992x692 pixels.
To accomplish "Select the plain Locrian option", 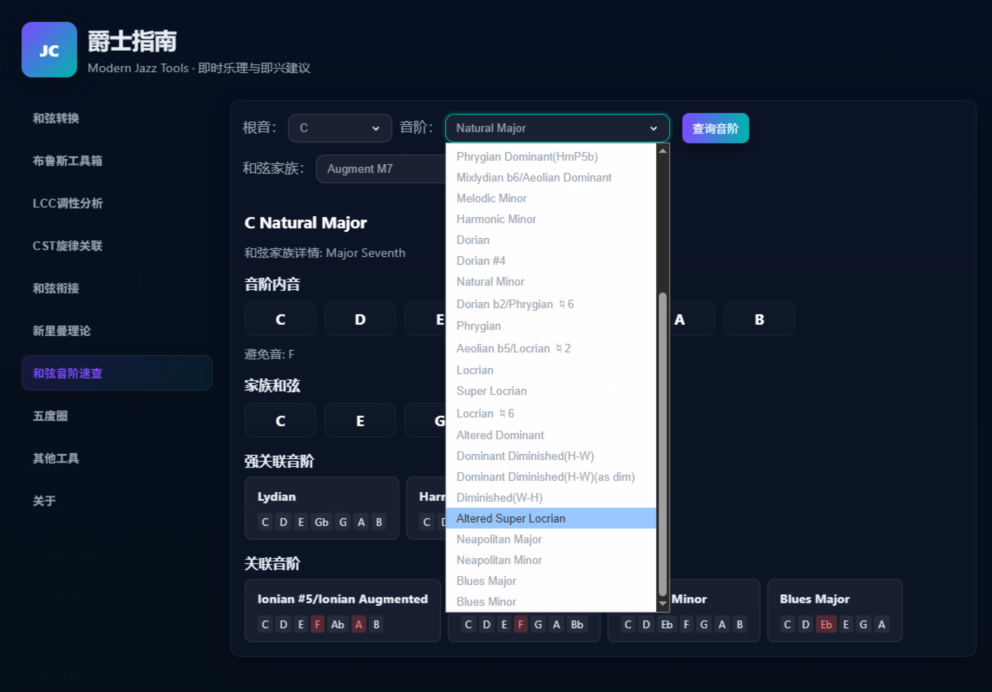I will pos(550,370).
